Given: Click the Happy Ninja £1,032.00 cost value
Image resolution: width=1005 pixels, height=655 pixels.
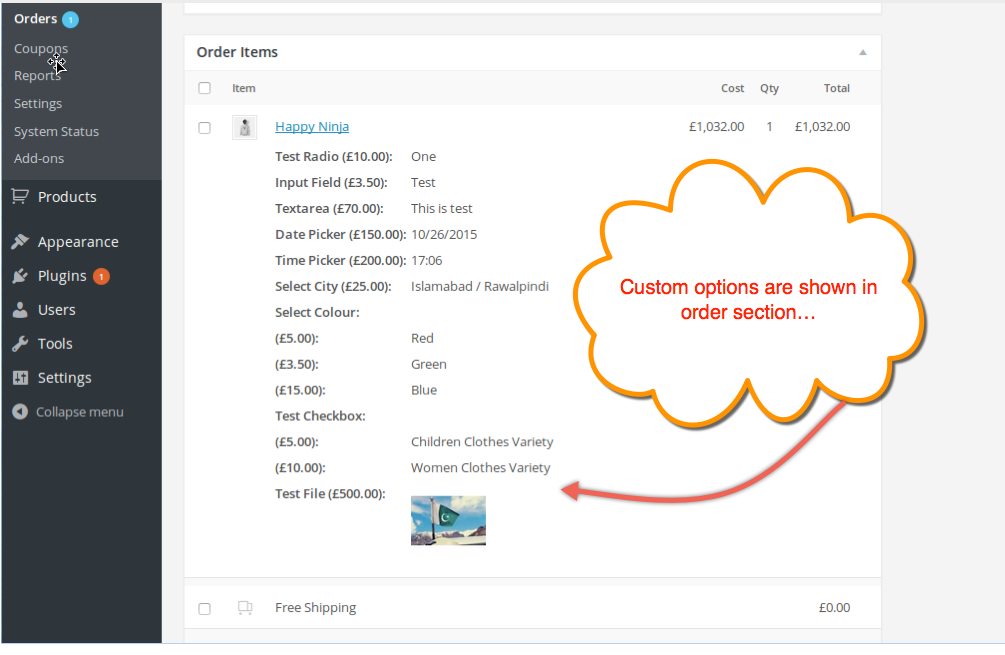Looking at the screenshot, I should pyautogui.click(x=717, y=127).
